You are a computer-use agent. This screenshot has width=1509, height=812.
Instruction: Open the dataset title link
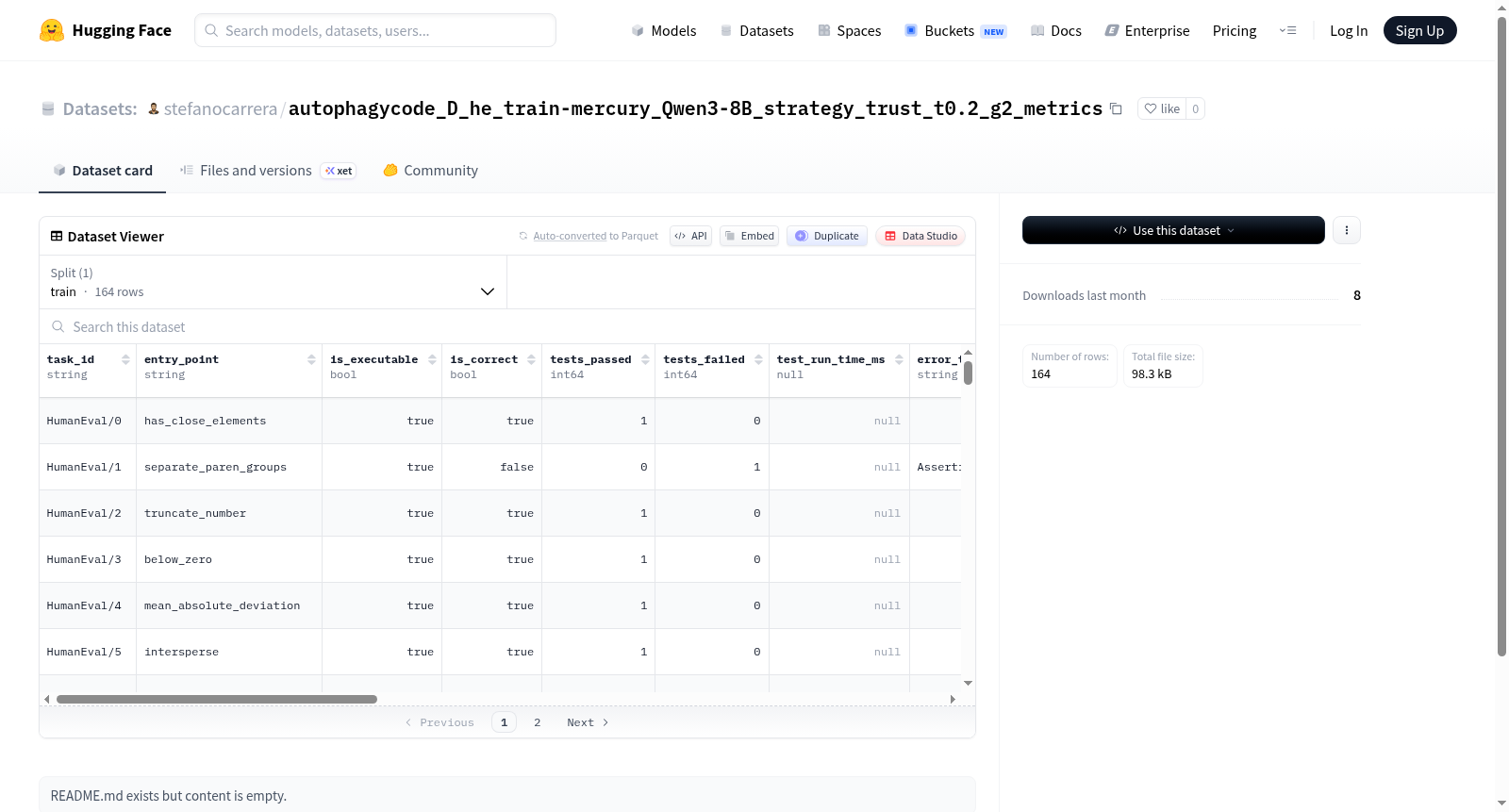(x=695, y=108)
